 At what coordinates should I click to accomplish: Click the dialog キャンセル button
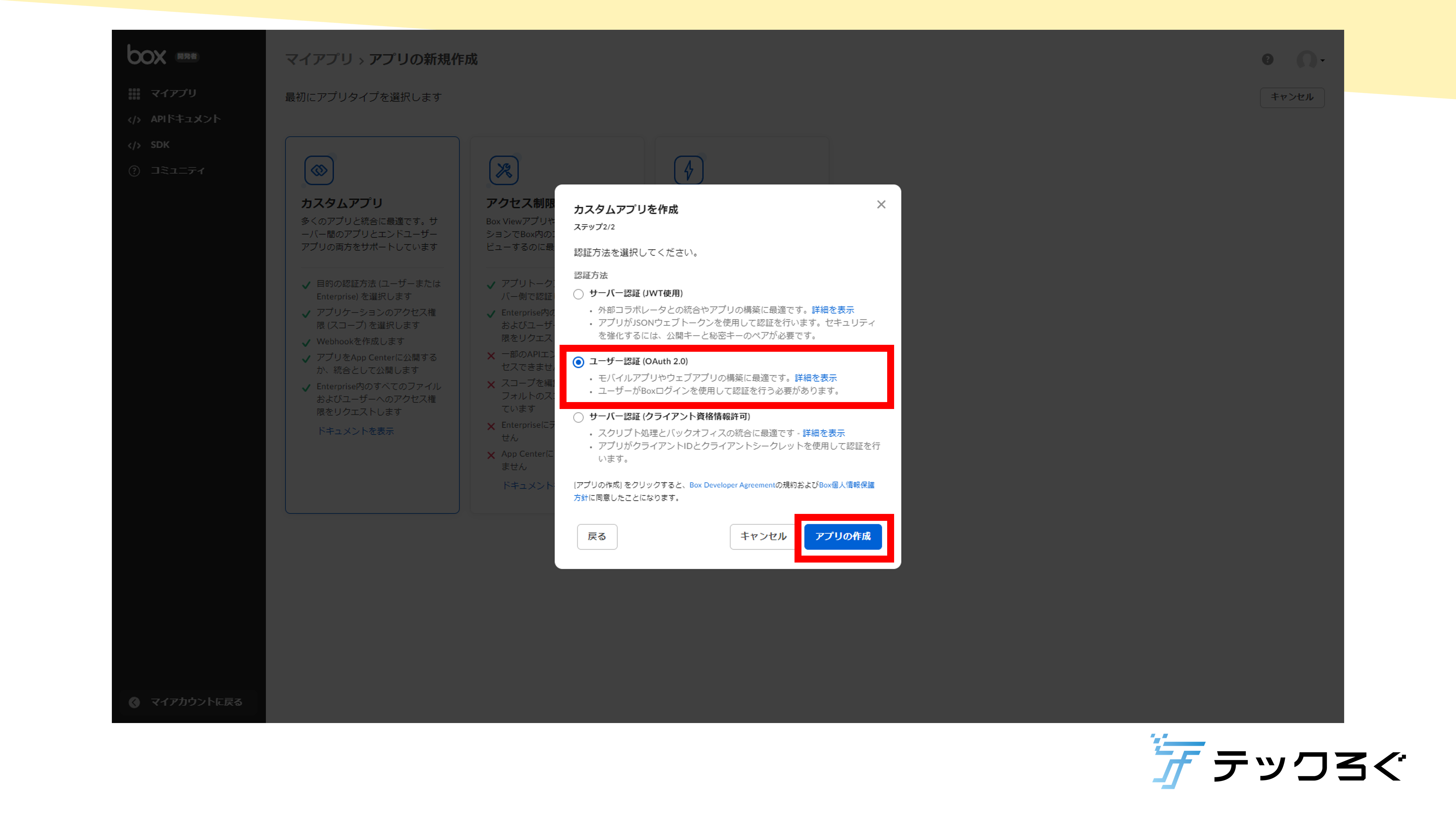763,536
